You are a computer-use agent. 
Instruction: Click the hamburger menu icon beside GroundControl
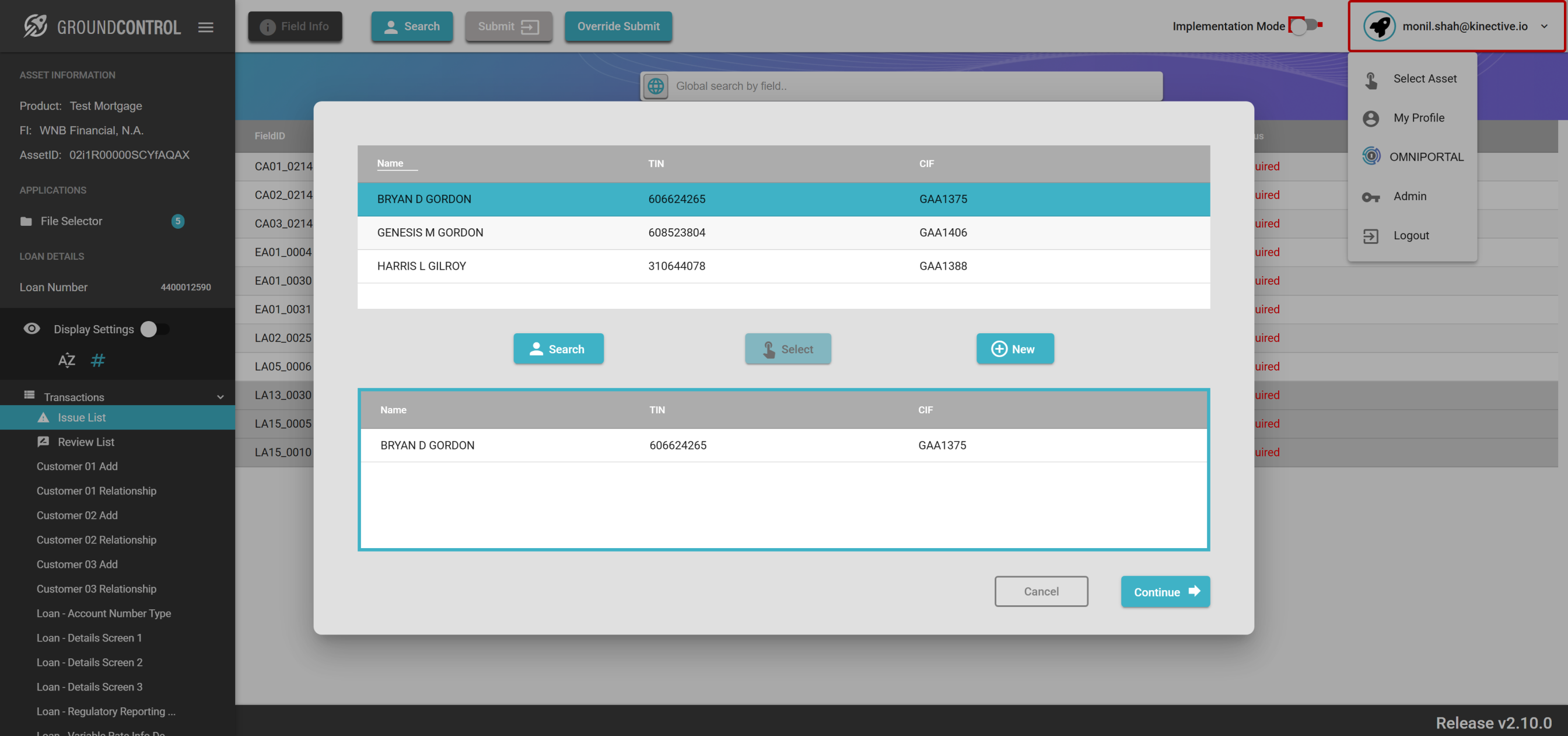[x=206, y=27]
